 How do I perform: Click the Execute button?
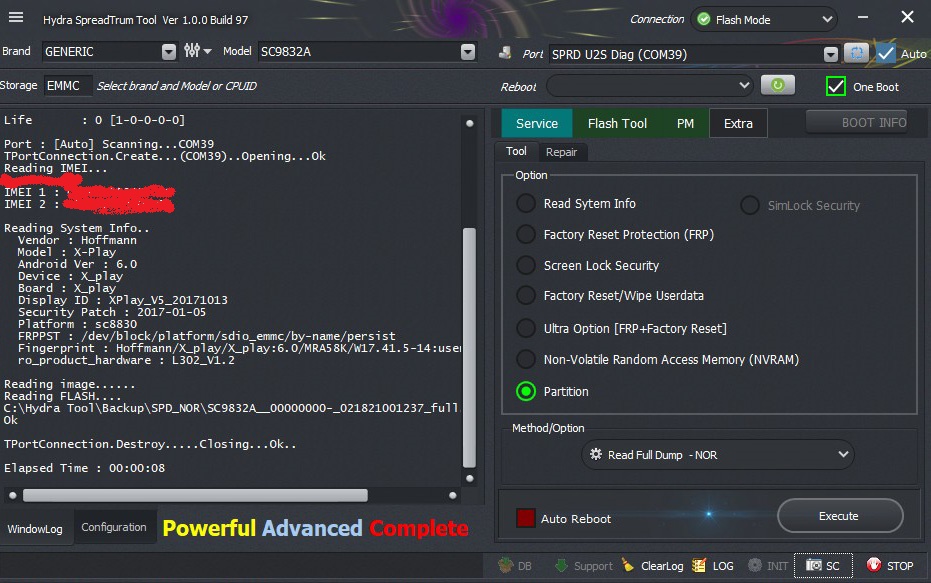coord(838,516)
